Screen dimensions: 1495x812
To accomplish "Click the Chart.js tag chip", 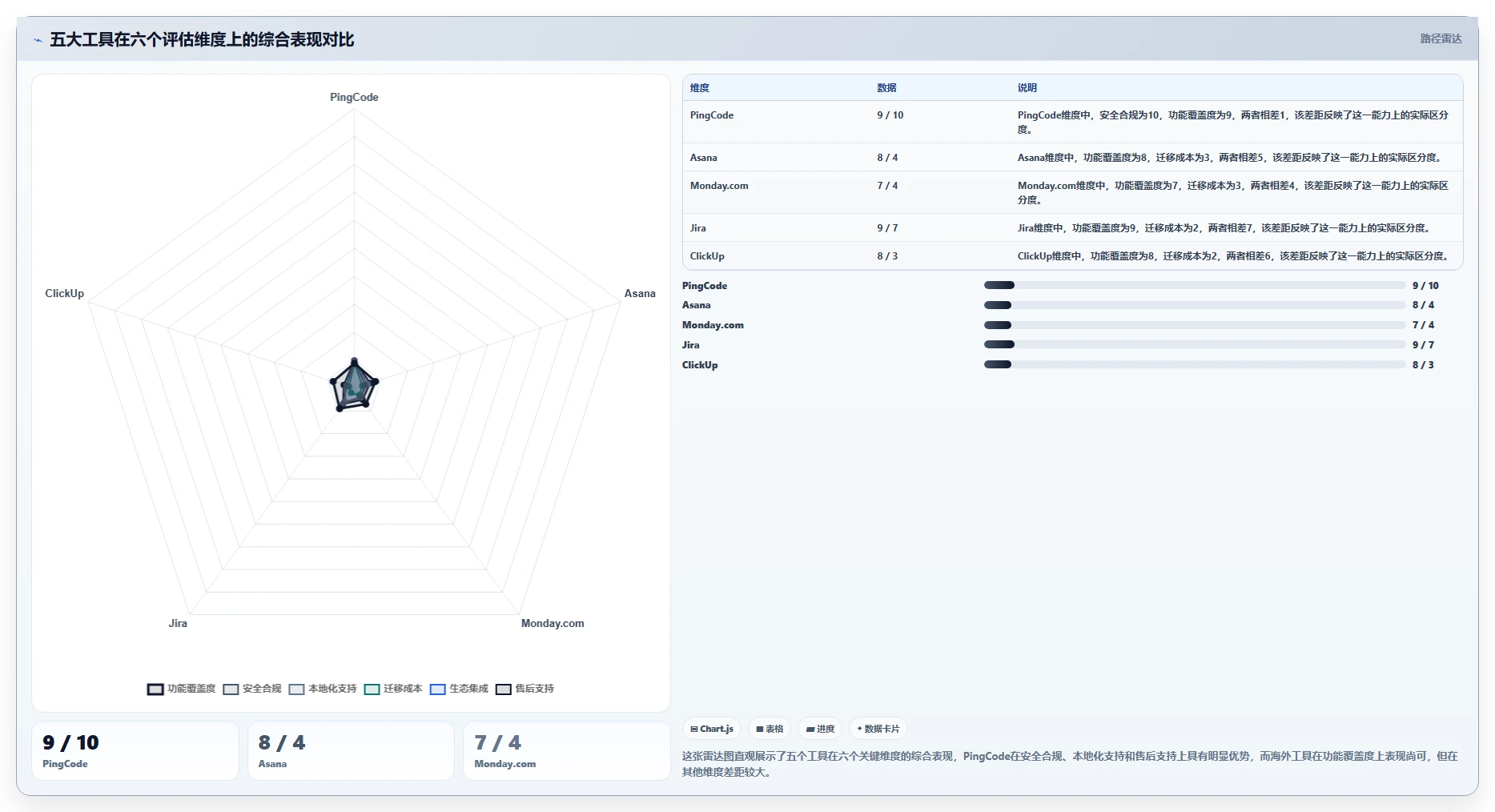I will (x=712, y=729).
